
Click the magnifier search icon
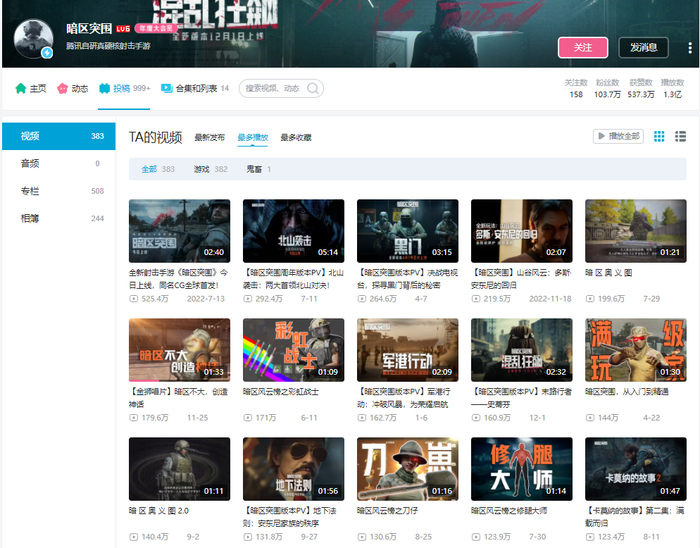point(313,88)
